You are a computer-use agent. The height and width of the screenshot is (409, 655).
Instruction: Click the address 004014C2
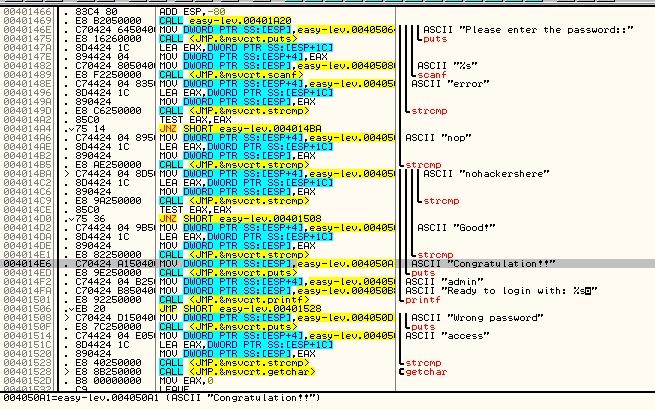tap(28, 183)
